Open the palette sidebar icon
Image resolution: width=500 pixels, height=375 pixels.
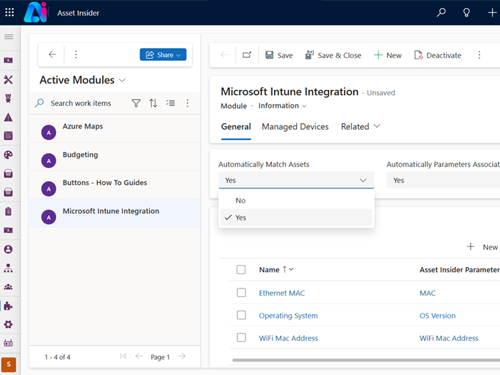tap(8, 155)
